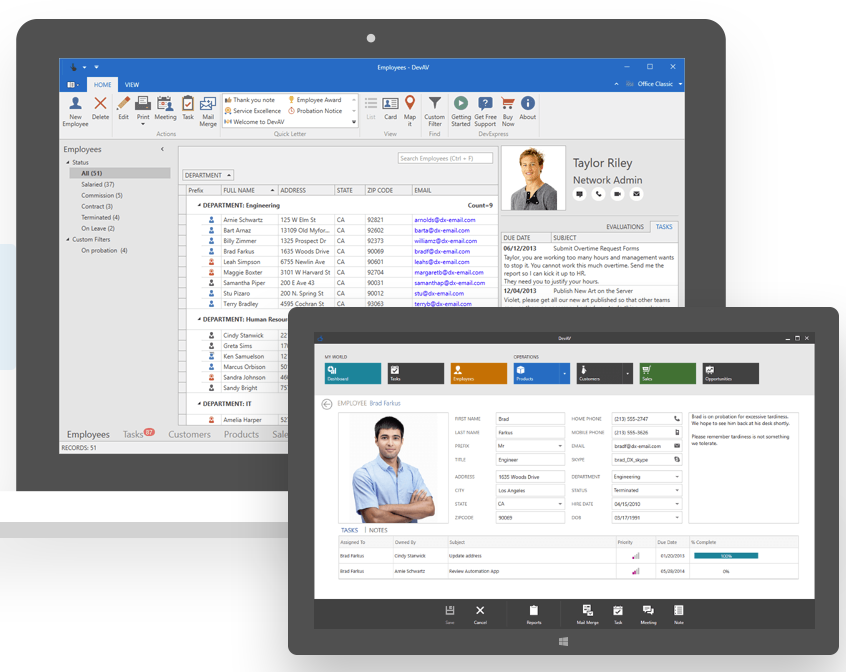Screen dimensions: 846x672
Task: Click New Employee in the ribbon
Action: [x=76, y=111]
